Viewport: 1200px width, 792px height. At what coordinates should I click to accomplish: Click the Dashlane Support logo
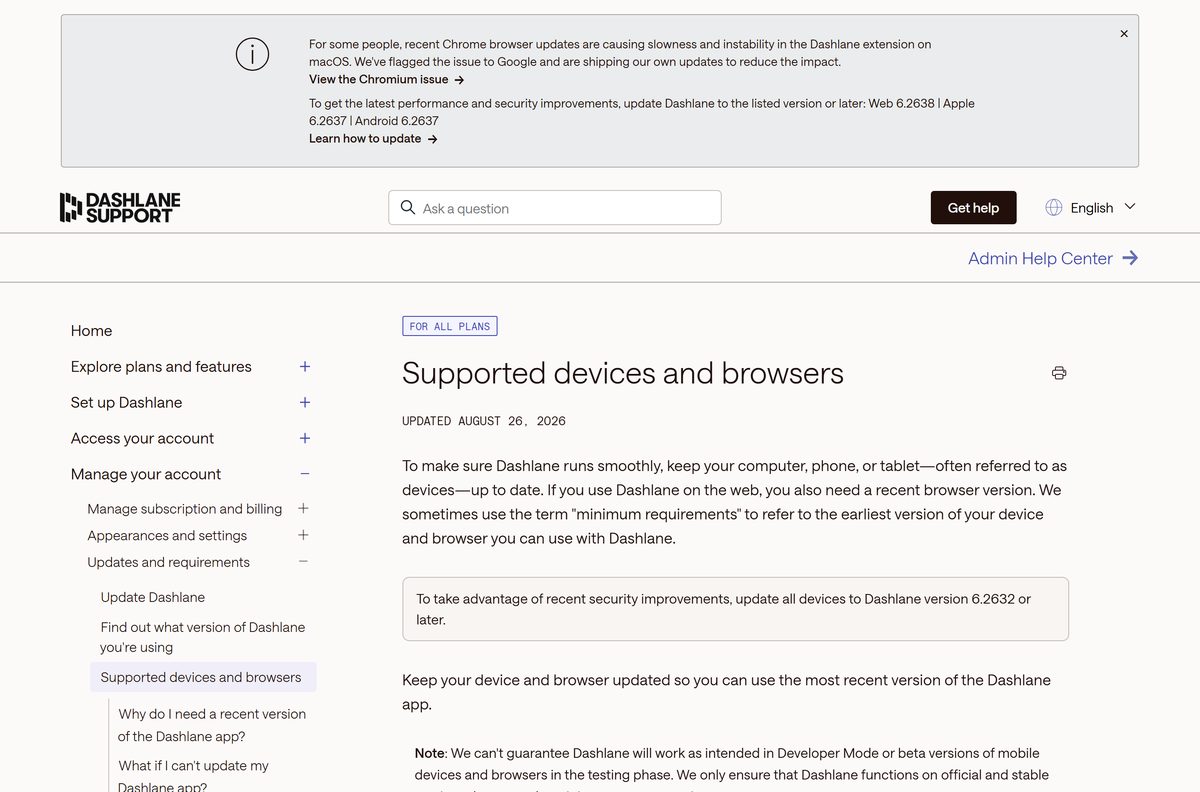coord(120,207)
